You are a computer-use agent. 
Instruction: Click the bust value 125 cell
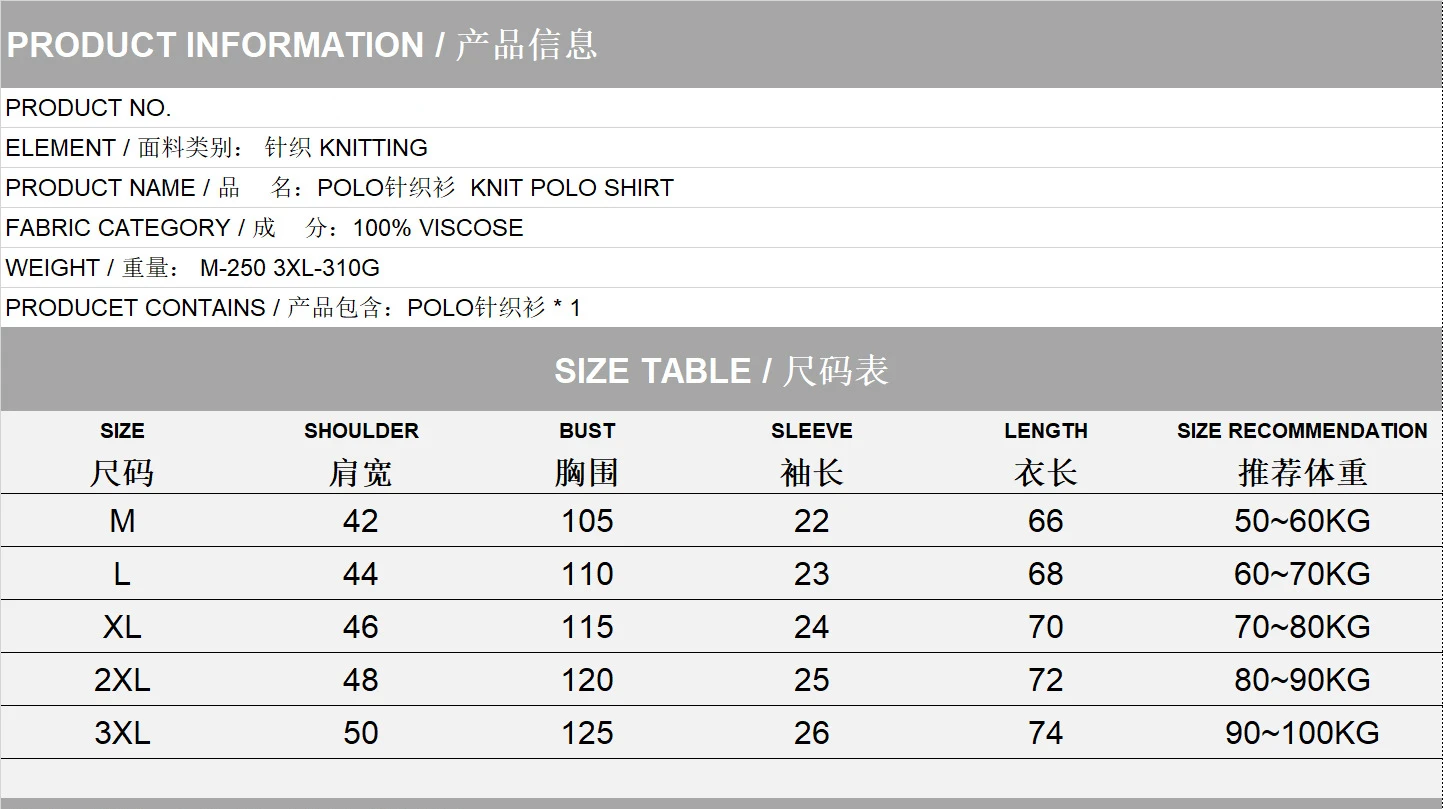[x=587, y=733]
